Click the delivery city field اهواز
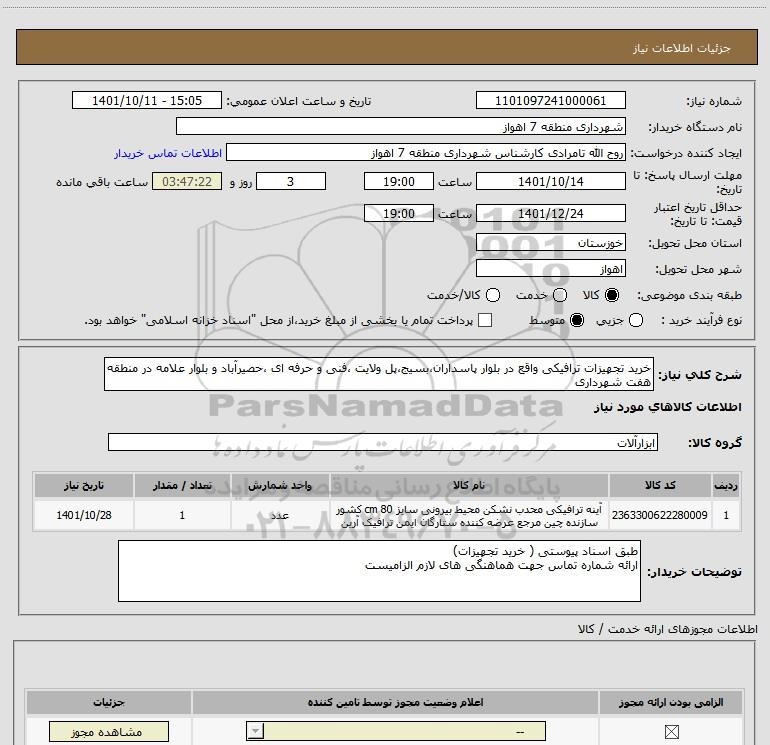The width and height of the screenshot is (770, 745). tap(550, 269)
